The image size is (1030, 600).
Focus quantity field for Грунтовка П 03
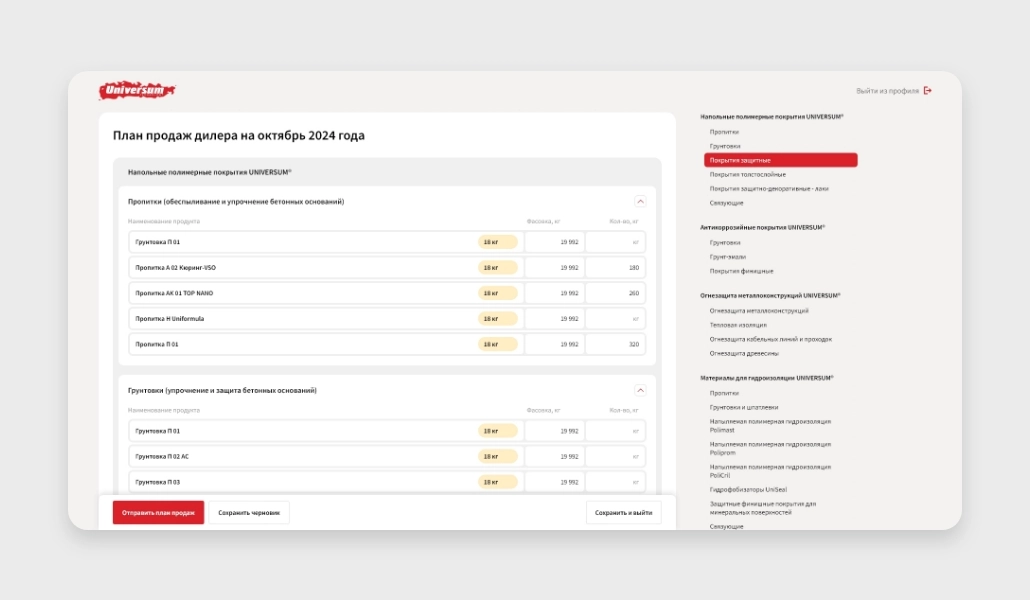615,482
